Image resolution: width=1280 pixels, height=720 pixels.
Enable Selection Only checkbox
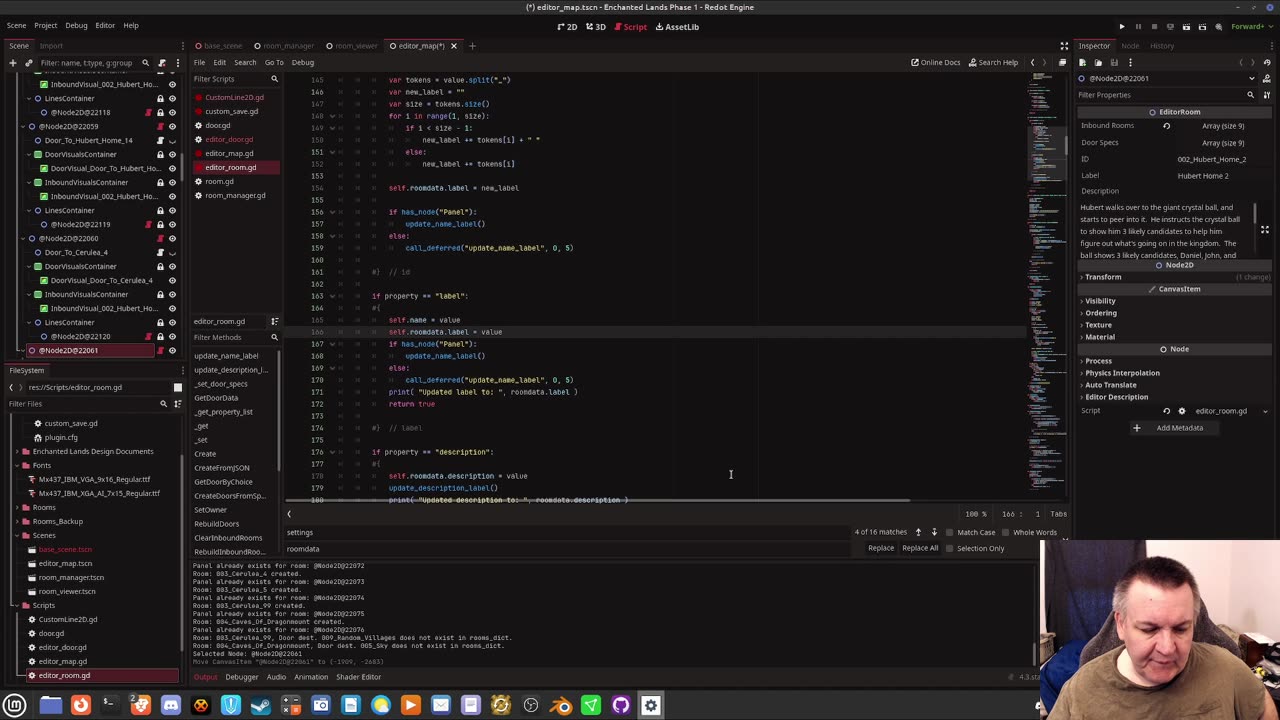950,548
